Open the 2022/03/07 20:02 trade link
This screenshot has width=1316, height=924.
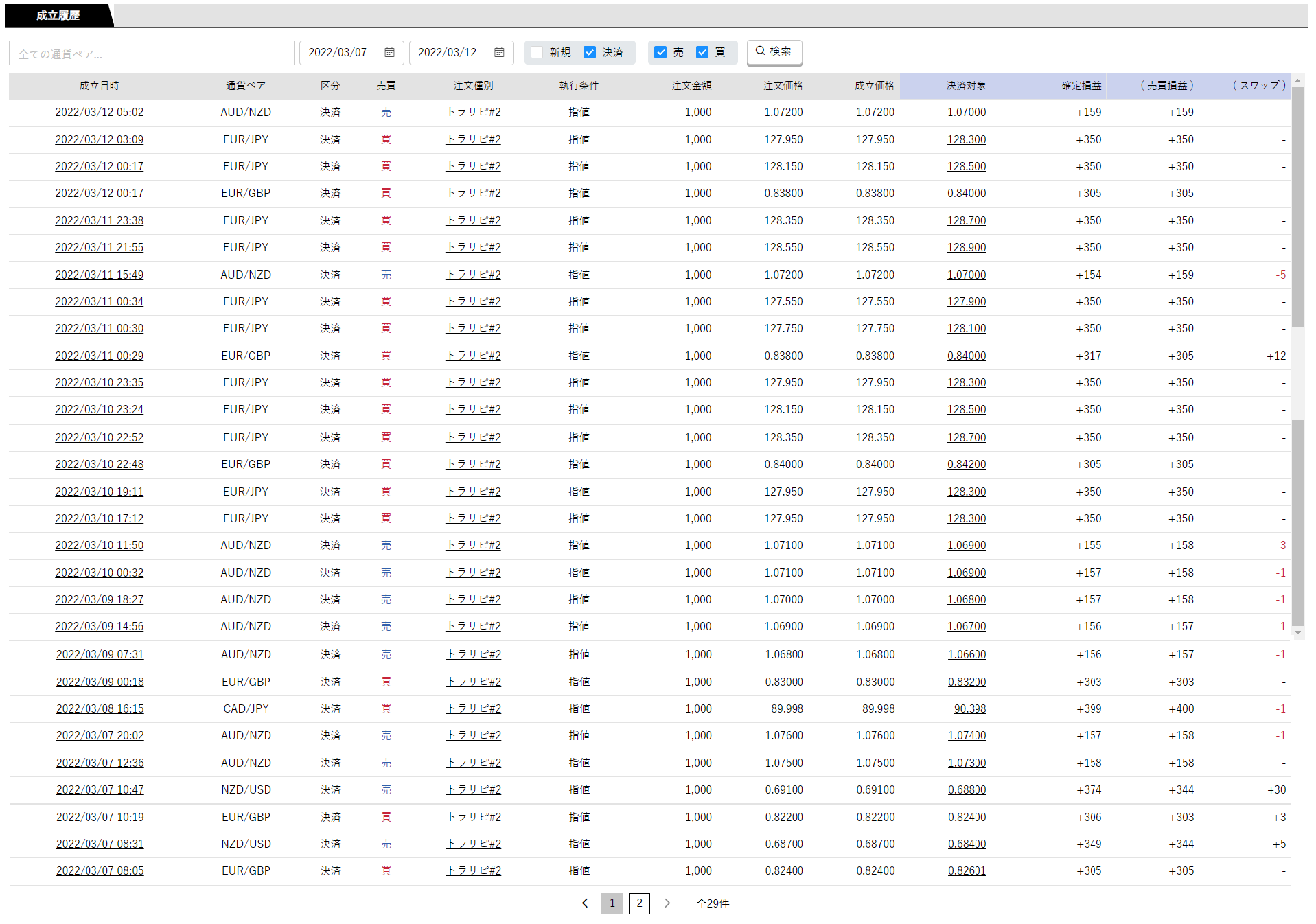pyautogui.click(x=100, y=736)
